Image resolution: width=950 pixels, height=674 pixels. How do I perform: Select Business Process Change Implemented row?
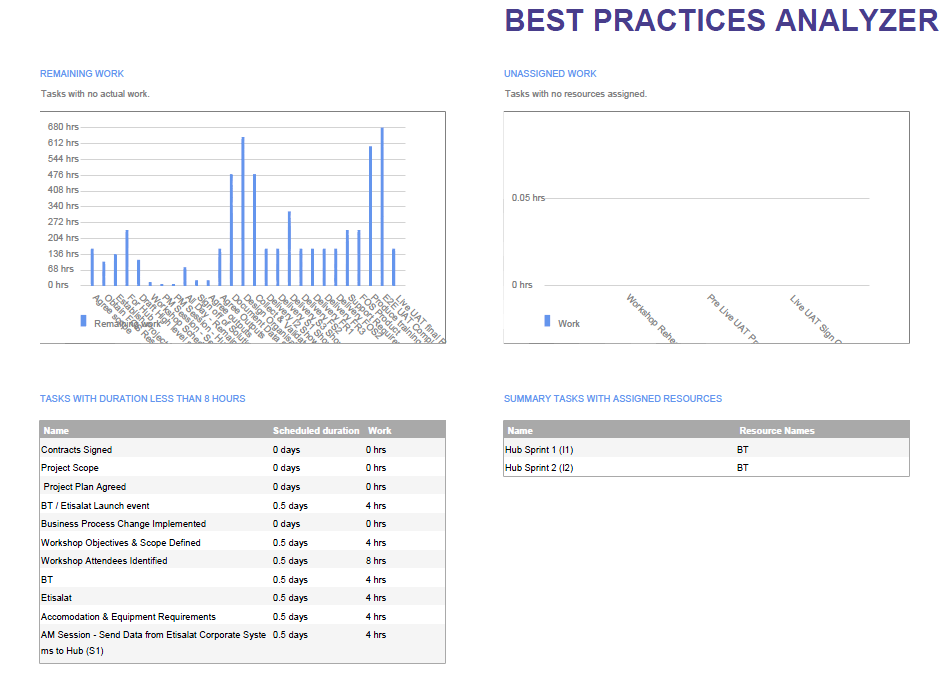coord(123,524)
